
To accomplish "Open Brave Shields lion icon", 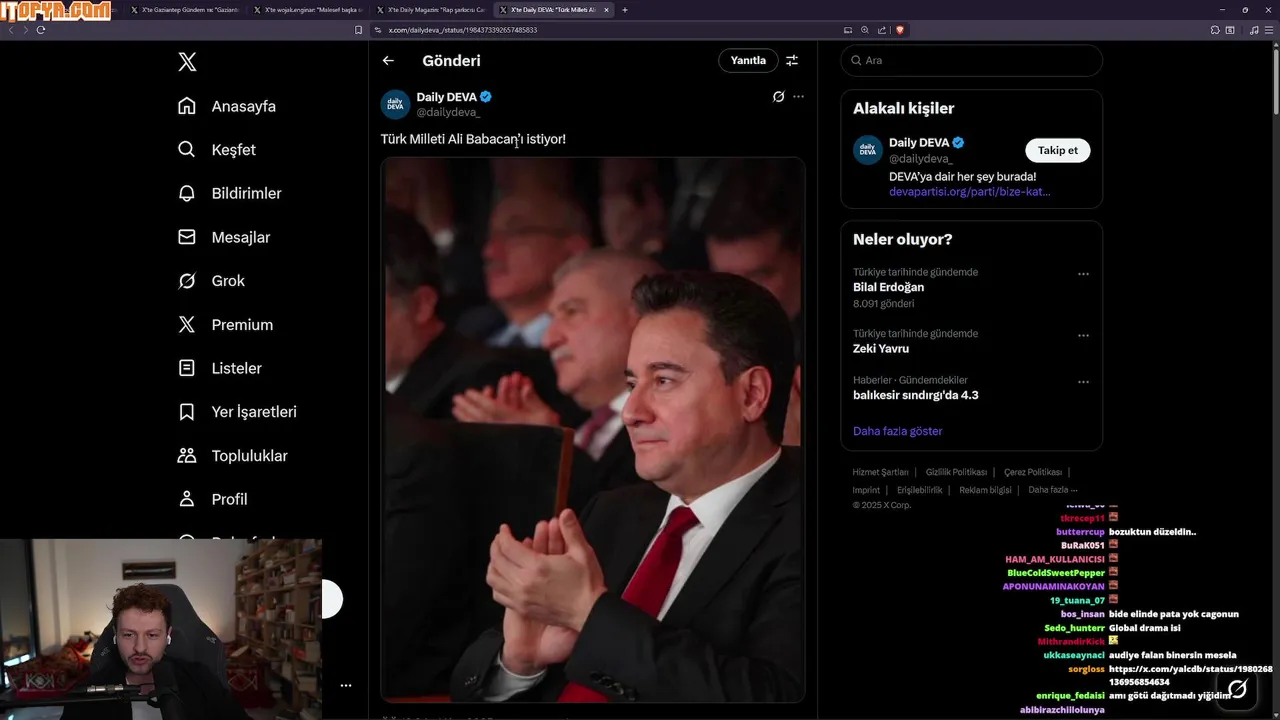I will click(x=900, y=30).
